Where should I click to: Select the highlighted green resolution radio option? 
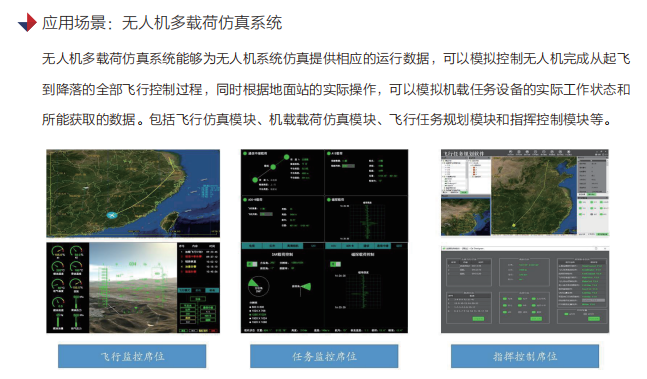click(259, 314)
